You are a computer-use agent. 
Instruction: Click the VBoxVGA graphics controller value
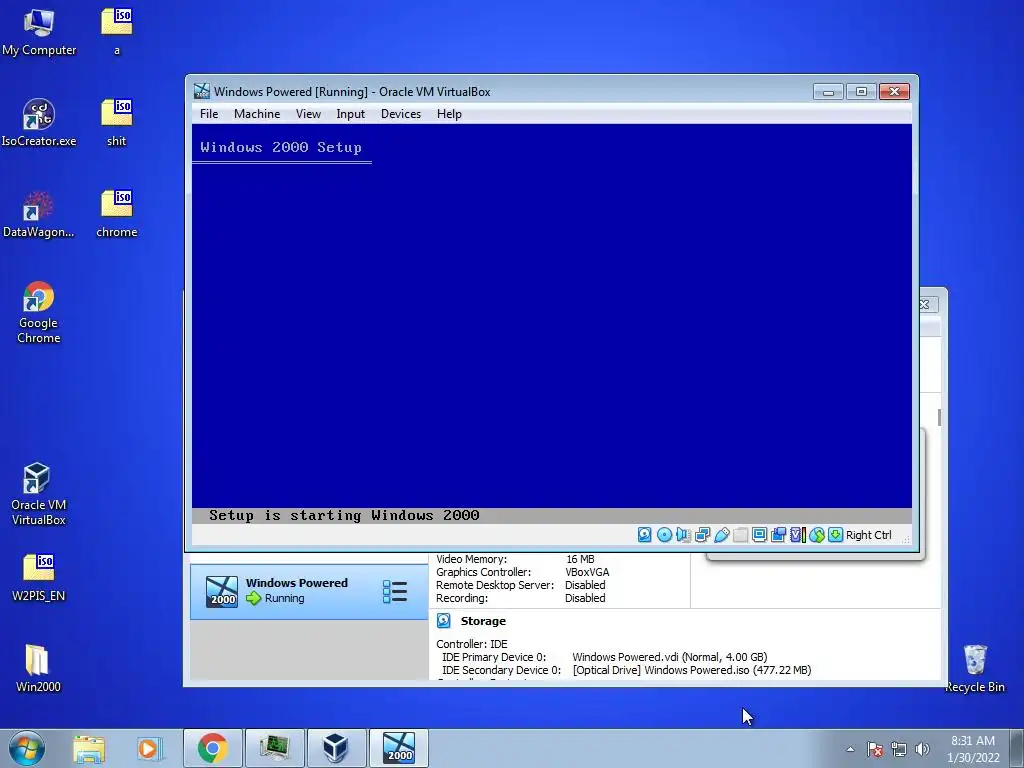(x=587, y=572)
